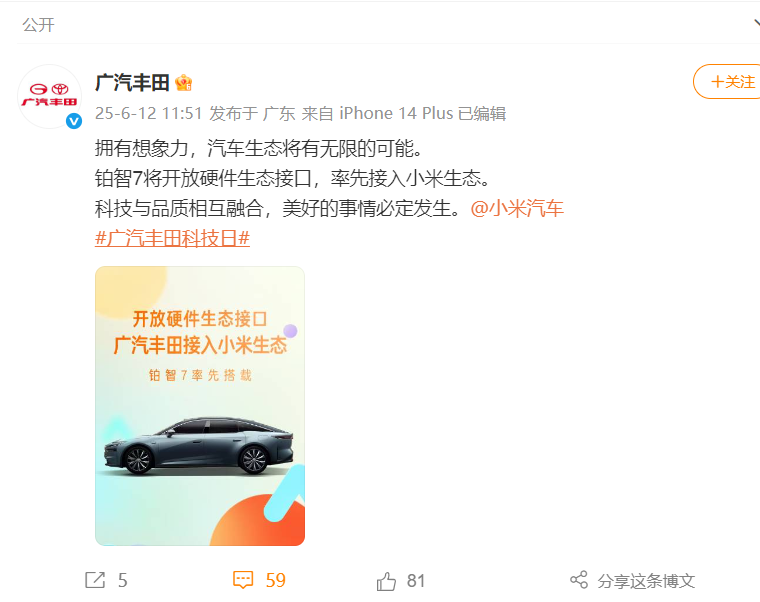This screenshot has width=760, height=602.
Task: Click the 广汽丰田 account name
Action: pyautogui.click(x=132, y=83)
